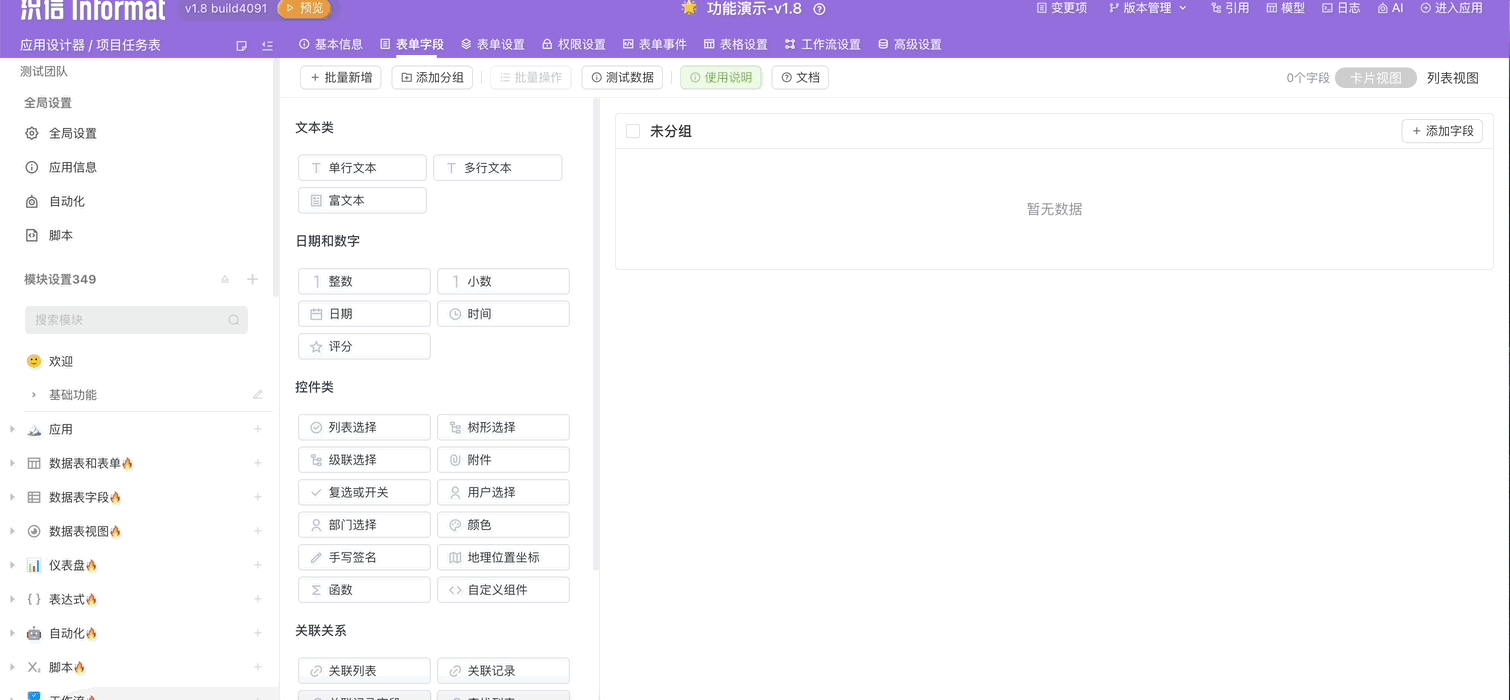Switch to 列表视图 list view

(x=1452, y=77)
